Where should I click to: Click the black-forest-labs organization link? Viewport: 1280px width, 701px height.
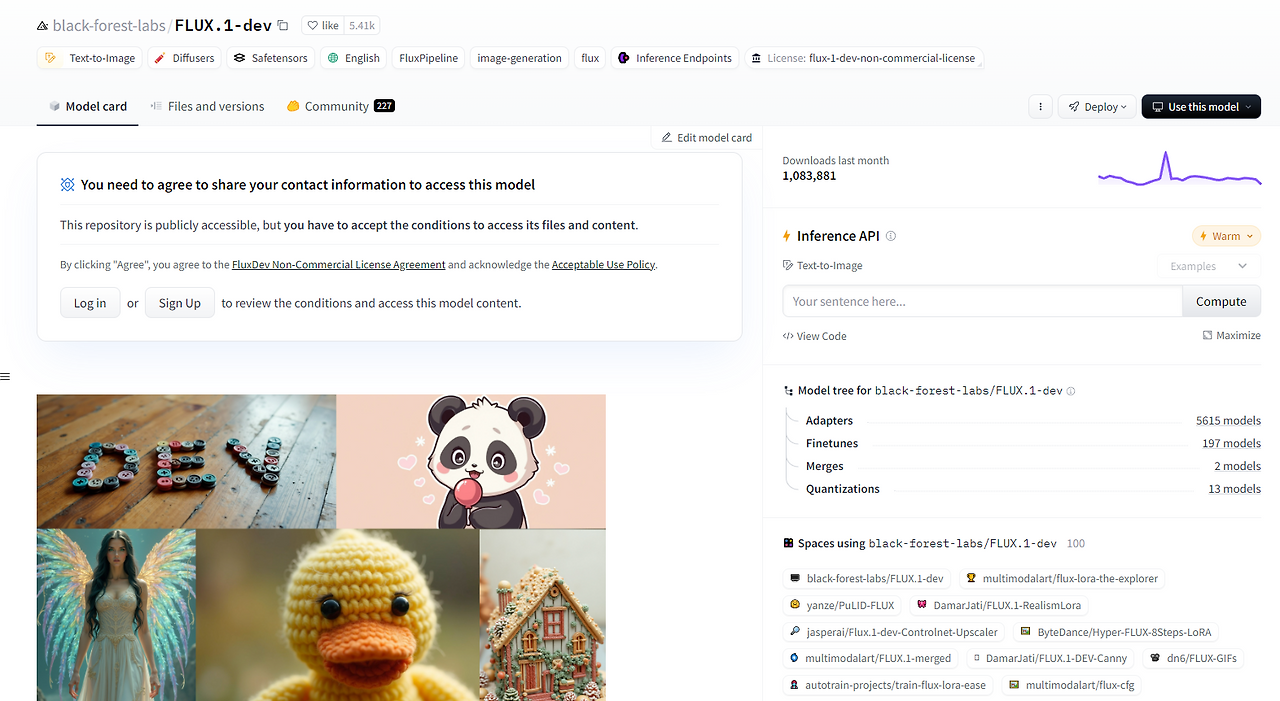tap(109, 25)
